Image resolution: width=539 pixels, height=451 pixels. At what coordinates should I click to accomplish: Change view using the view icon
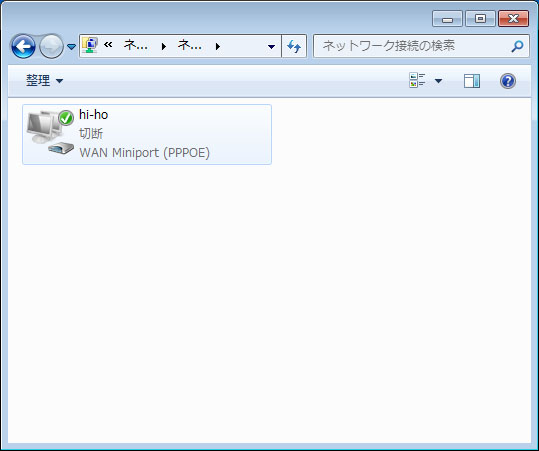click(x=418, y=80)
